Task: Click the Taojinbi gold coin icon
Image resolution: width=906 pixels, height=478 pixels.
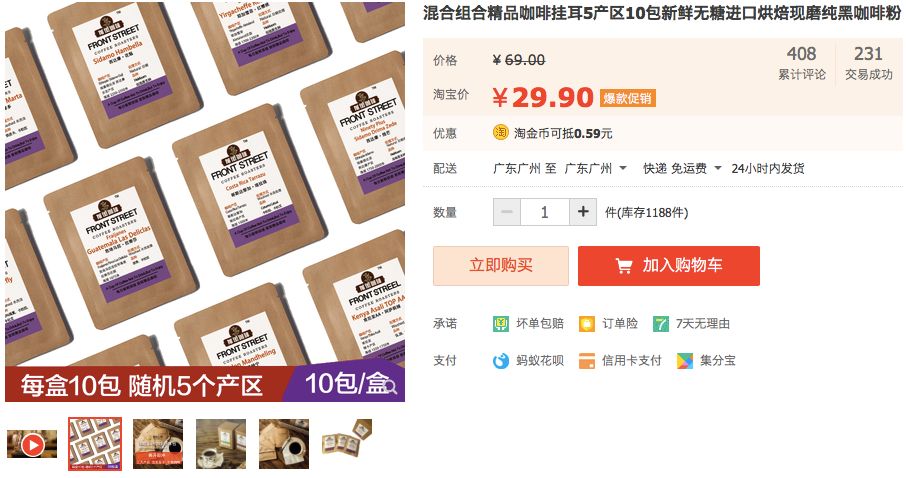Action: coord(500,133)
